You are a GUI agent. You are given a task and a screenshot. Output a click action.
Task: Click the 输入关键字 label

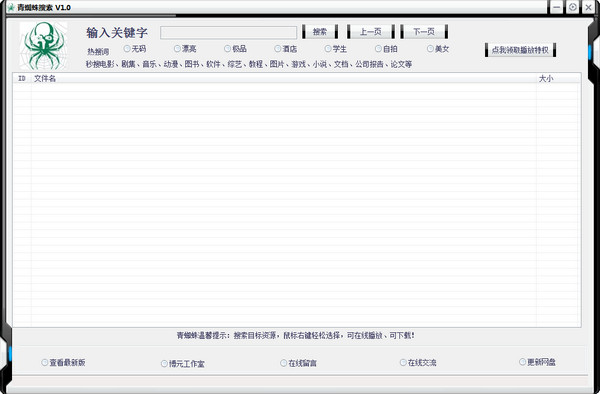(x=117, y=33)
